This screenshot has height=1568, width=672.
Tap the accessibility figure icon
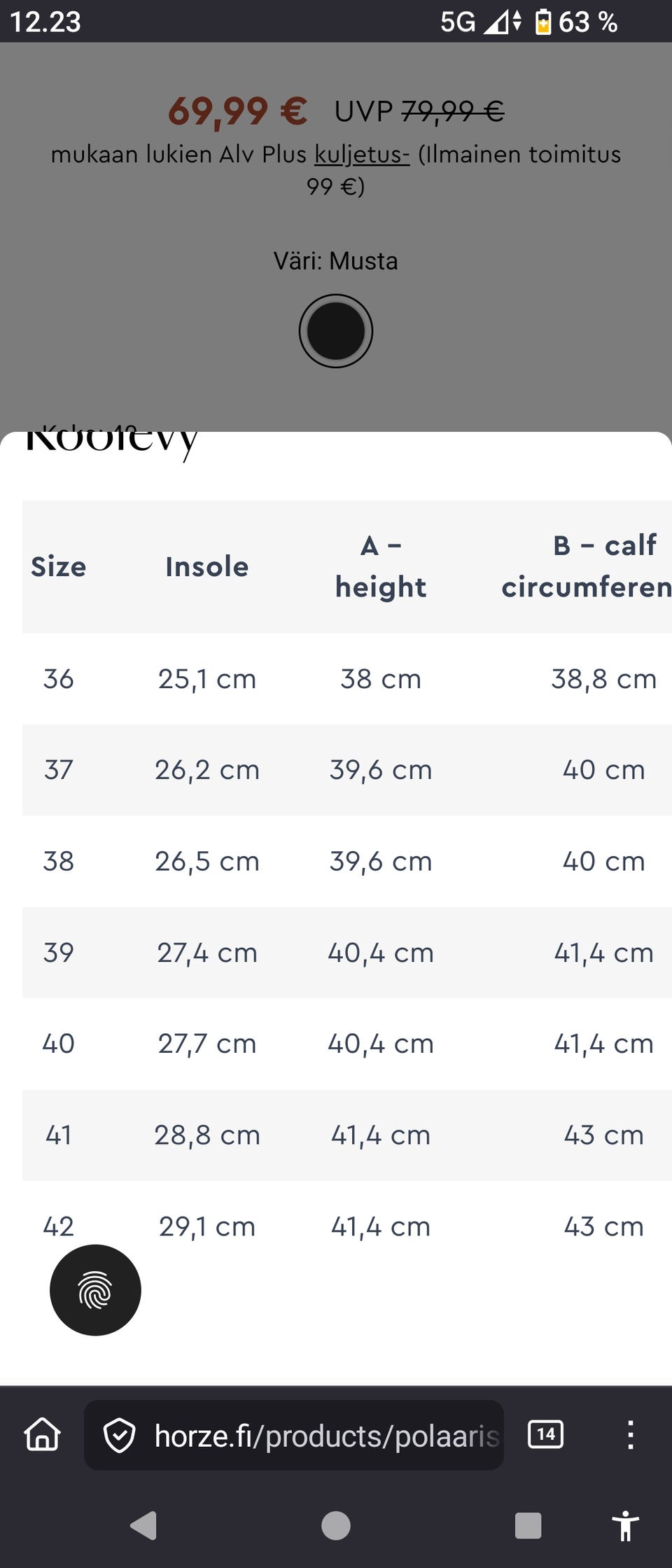click(x=625, y=1525)
